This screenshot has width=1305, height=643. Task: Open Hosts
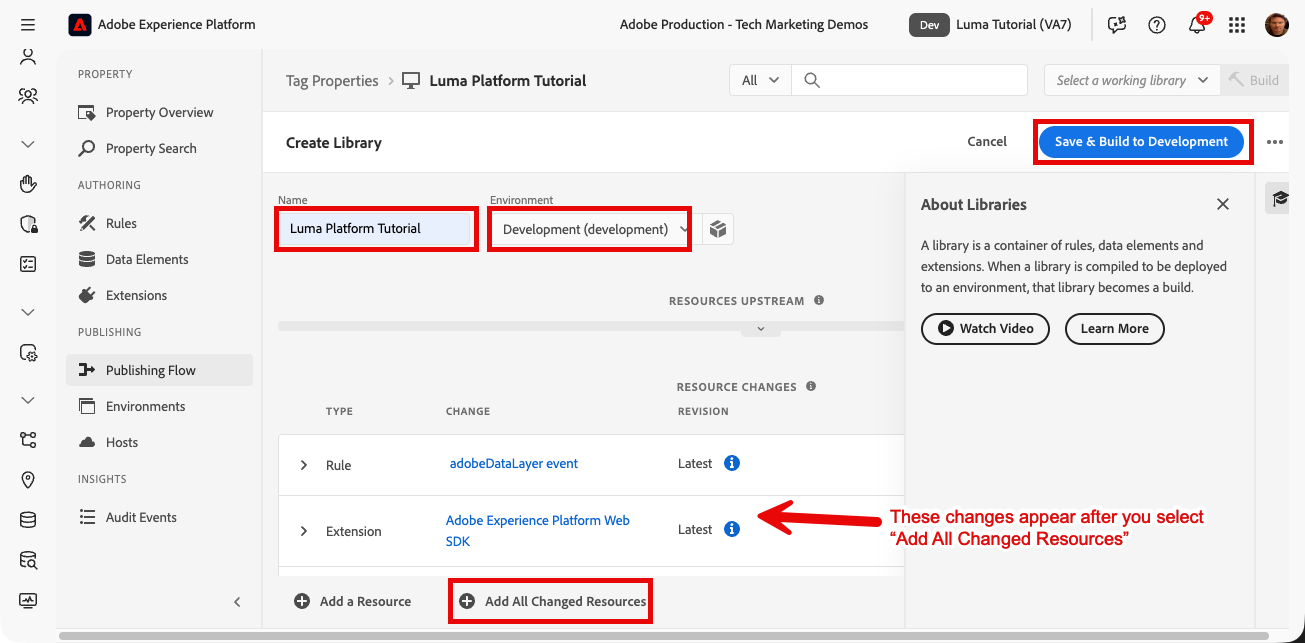coord(160,442)
